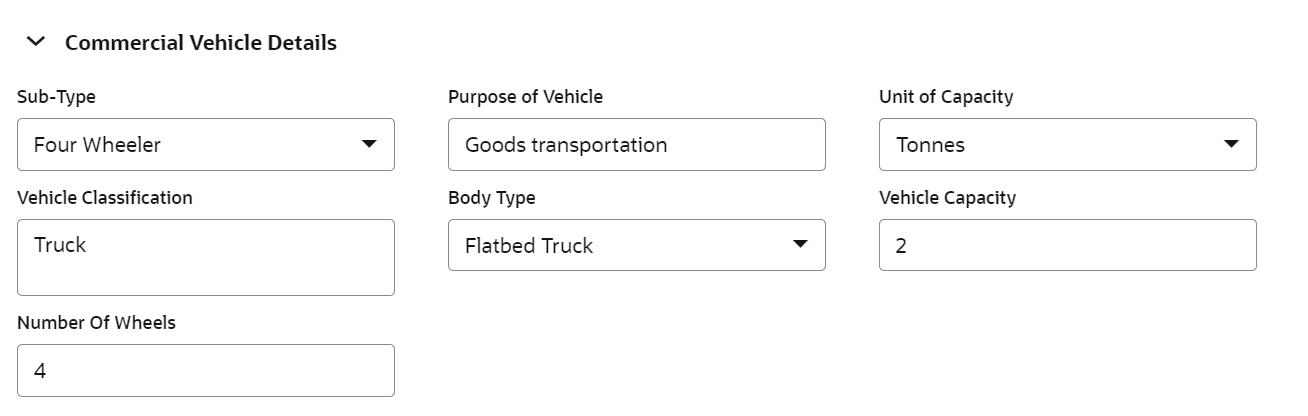This screenshot has width=1308, height=416.
Task: Expand the Unit of Capacity dropdown arrow
Action: (1231, 144)
